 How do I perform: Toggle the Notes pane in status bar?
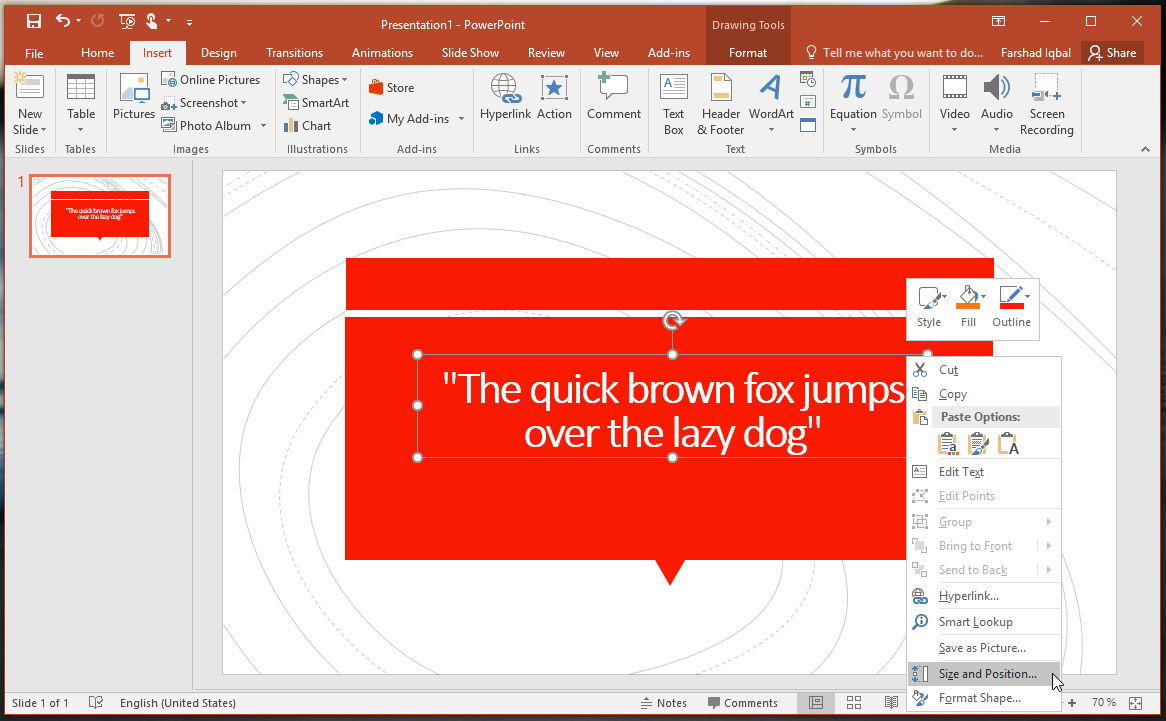(663, 703)
